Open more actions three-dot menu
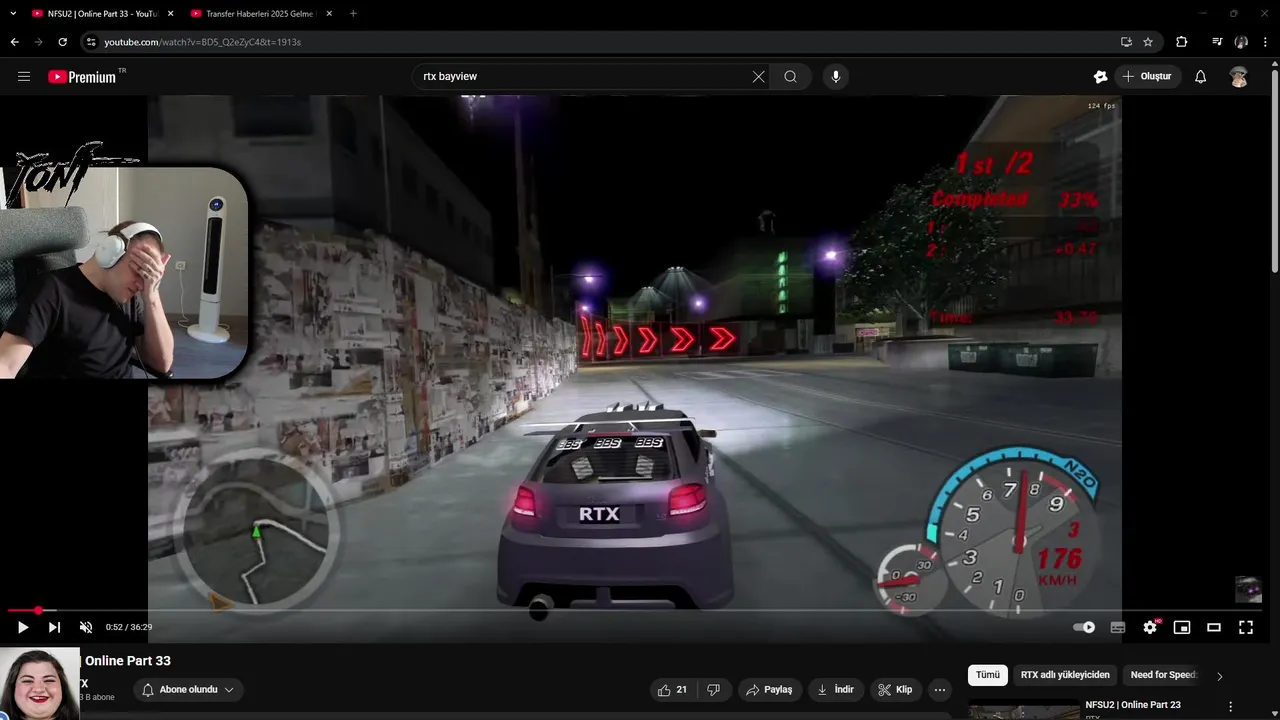This screenshot has width=1280, height=720. click(x=939, y=690)
